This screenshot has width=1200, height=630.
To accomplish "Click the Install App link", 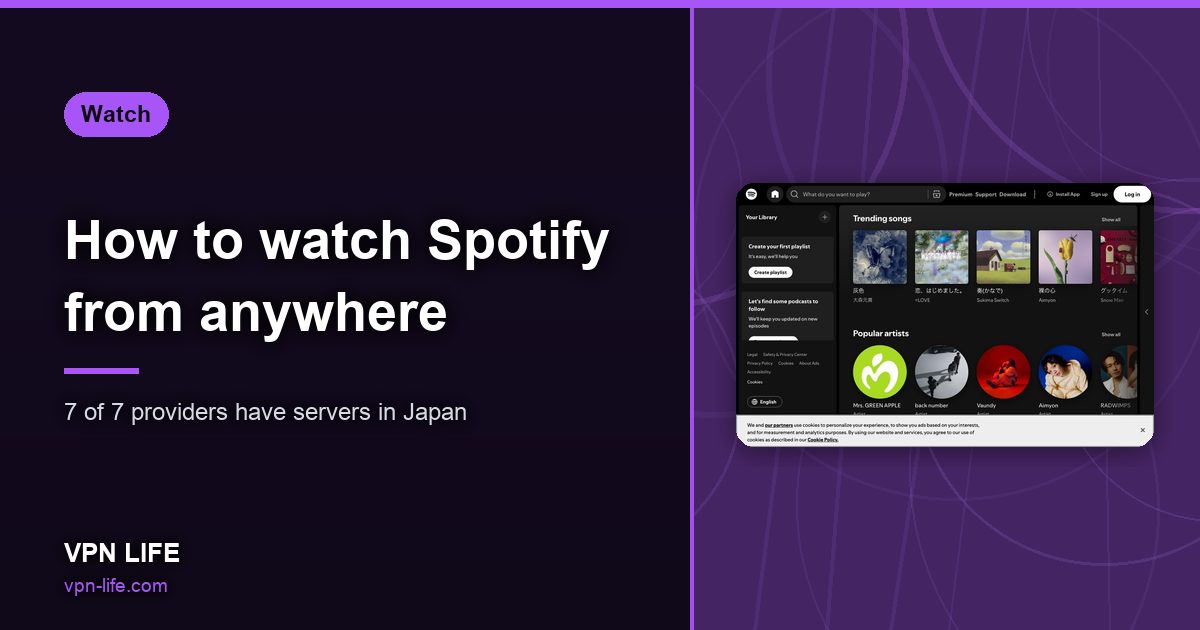I will tap(1063, 194).
